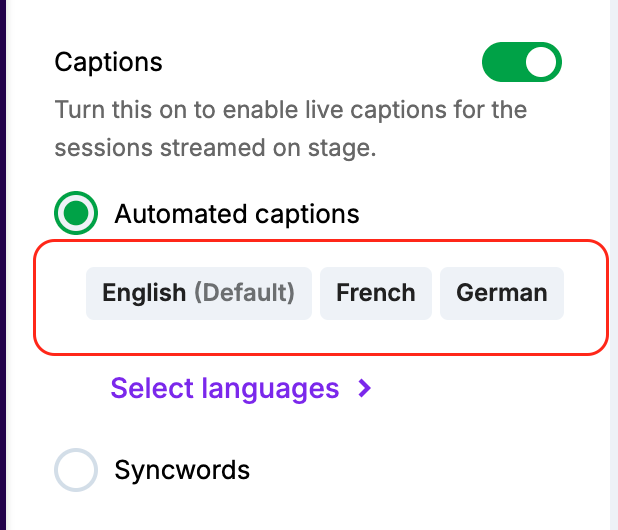The image size is (618, 530).
Task: Click the live captions description paragraph
Action: (x=290, y=109)
